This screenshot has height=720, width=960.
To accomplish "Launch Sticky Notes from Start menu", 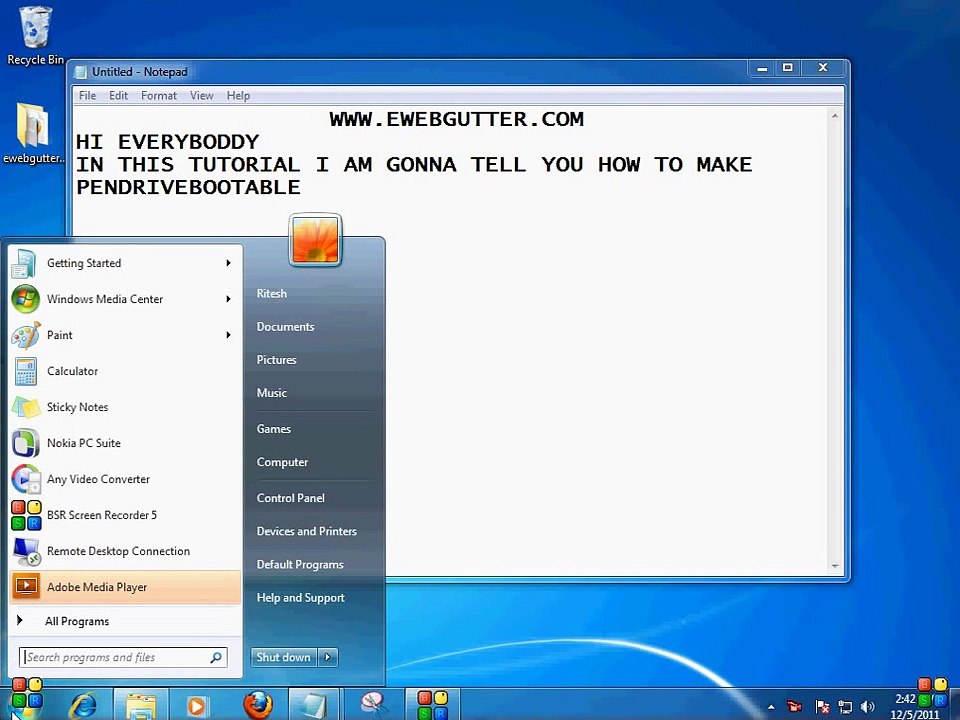I will (126, 407).
